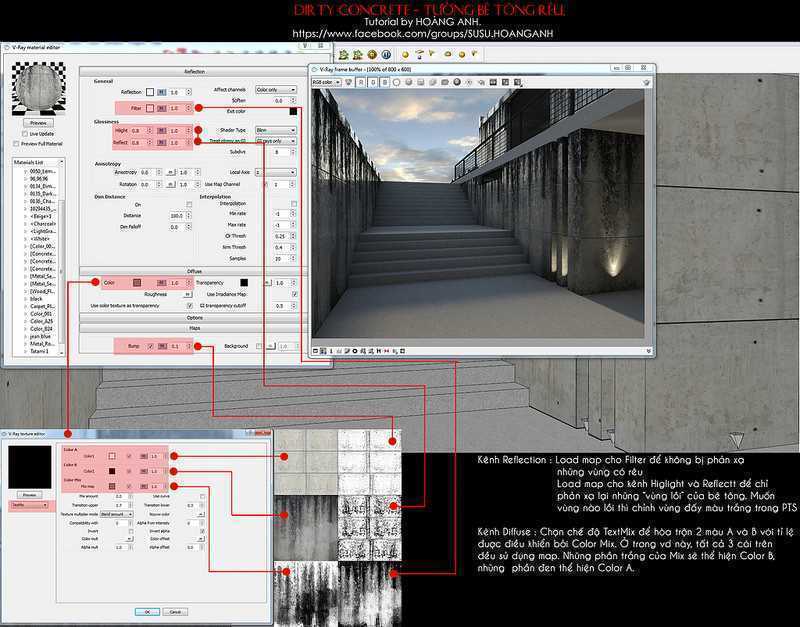Click the Roughness map button
The image size is (800, 627).
click(x=187, y=294)
